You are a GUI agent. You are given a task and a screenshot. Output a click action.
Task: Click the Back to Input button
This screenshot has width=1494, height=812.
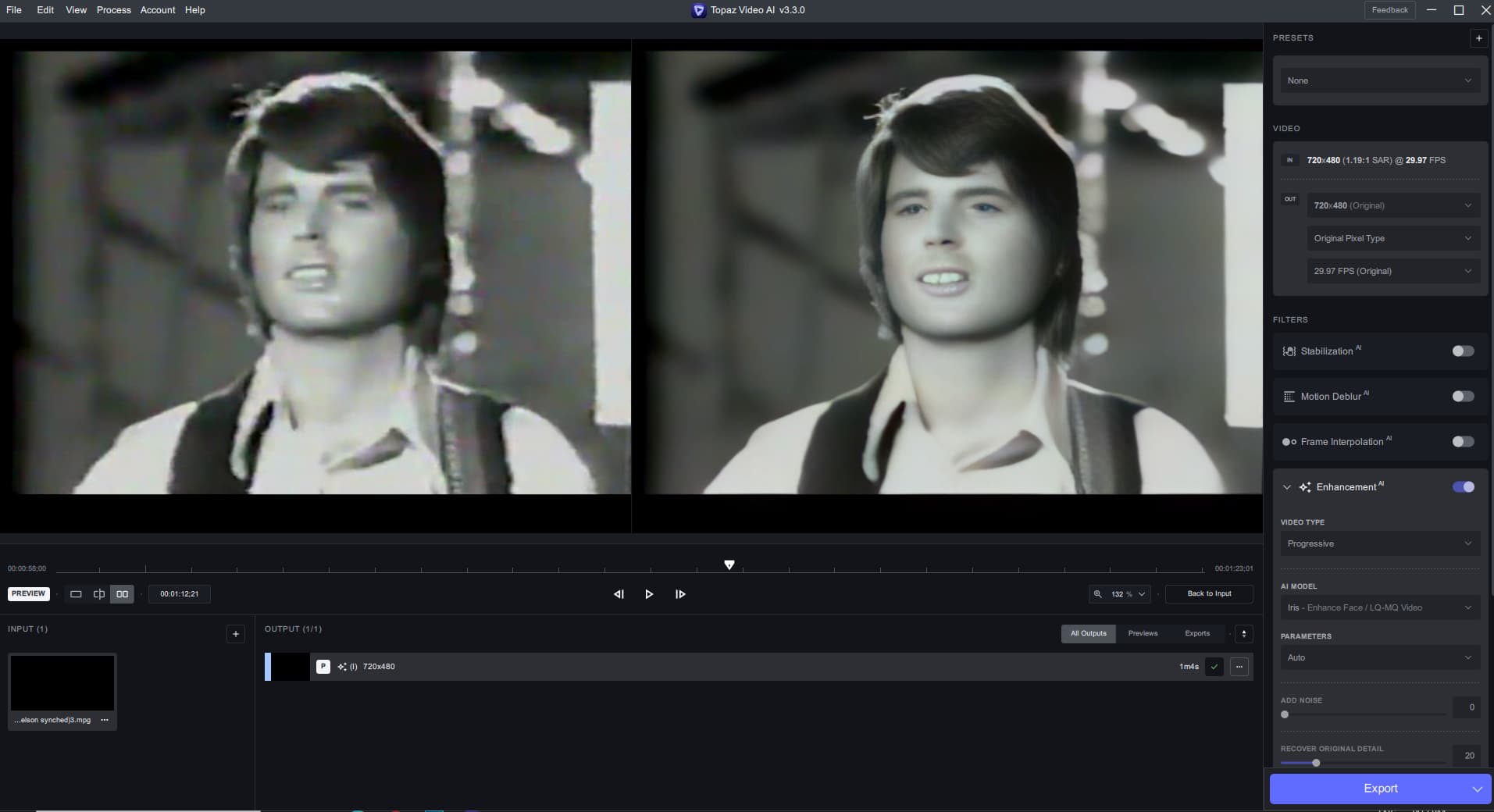(1208, 594)
